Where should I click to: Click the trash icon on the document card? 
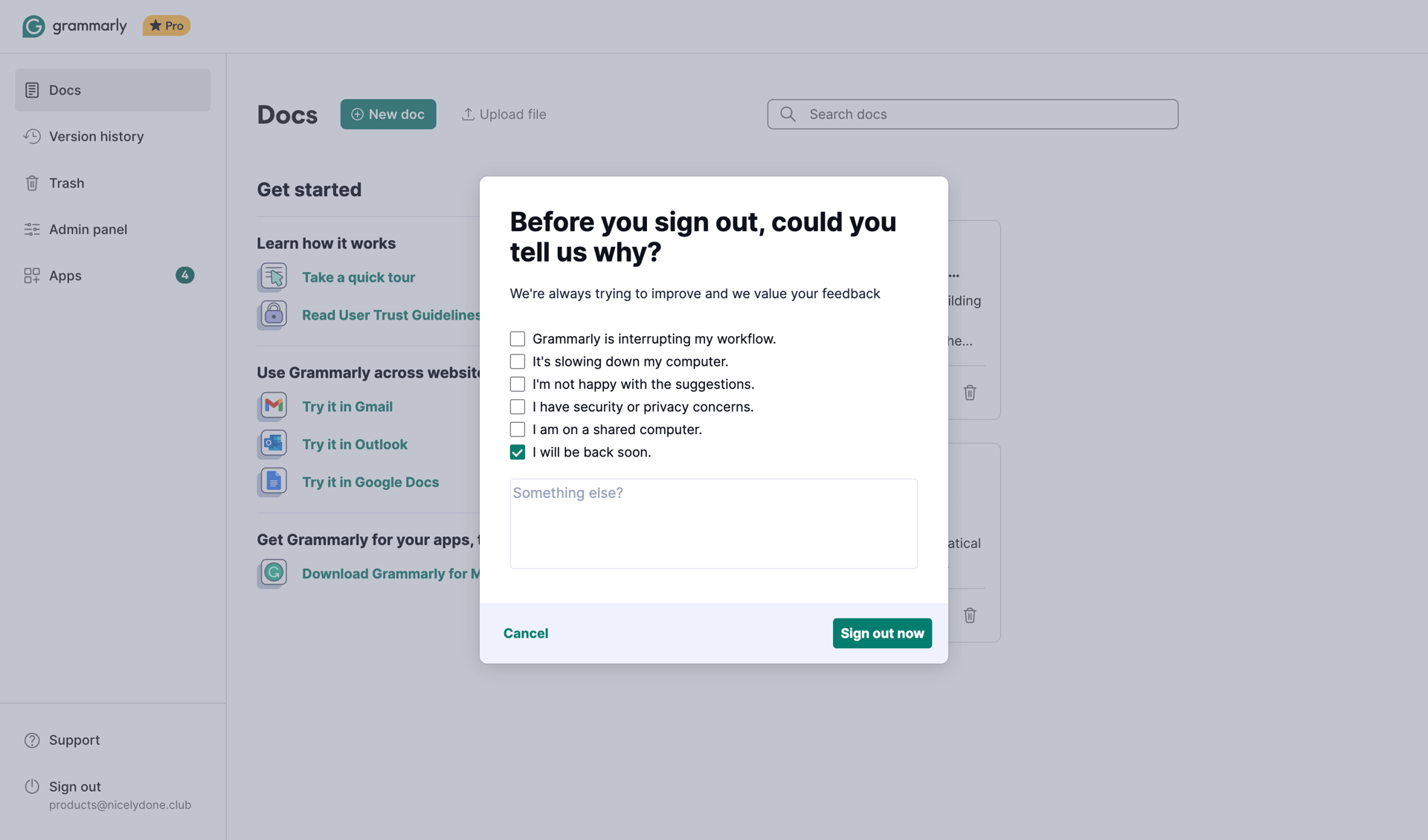[x=970, y=392]
